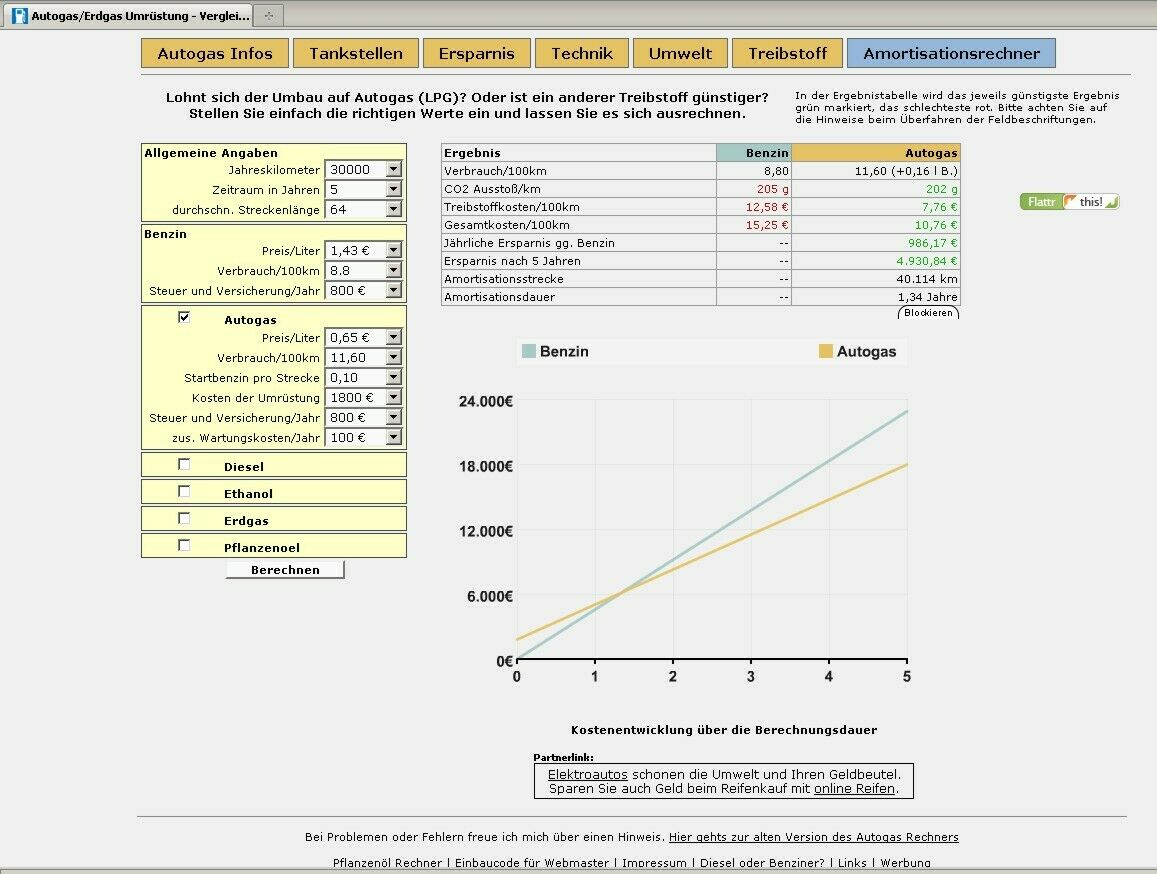Click the Benzin CO2 value 205 g
This screenshot has width=1157, height=874.
tap(773, 189)
